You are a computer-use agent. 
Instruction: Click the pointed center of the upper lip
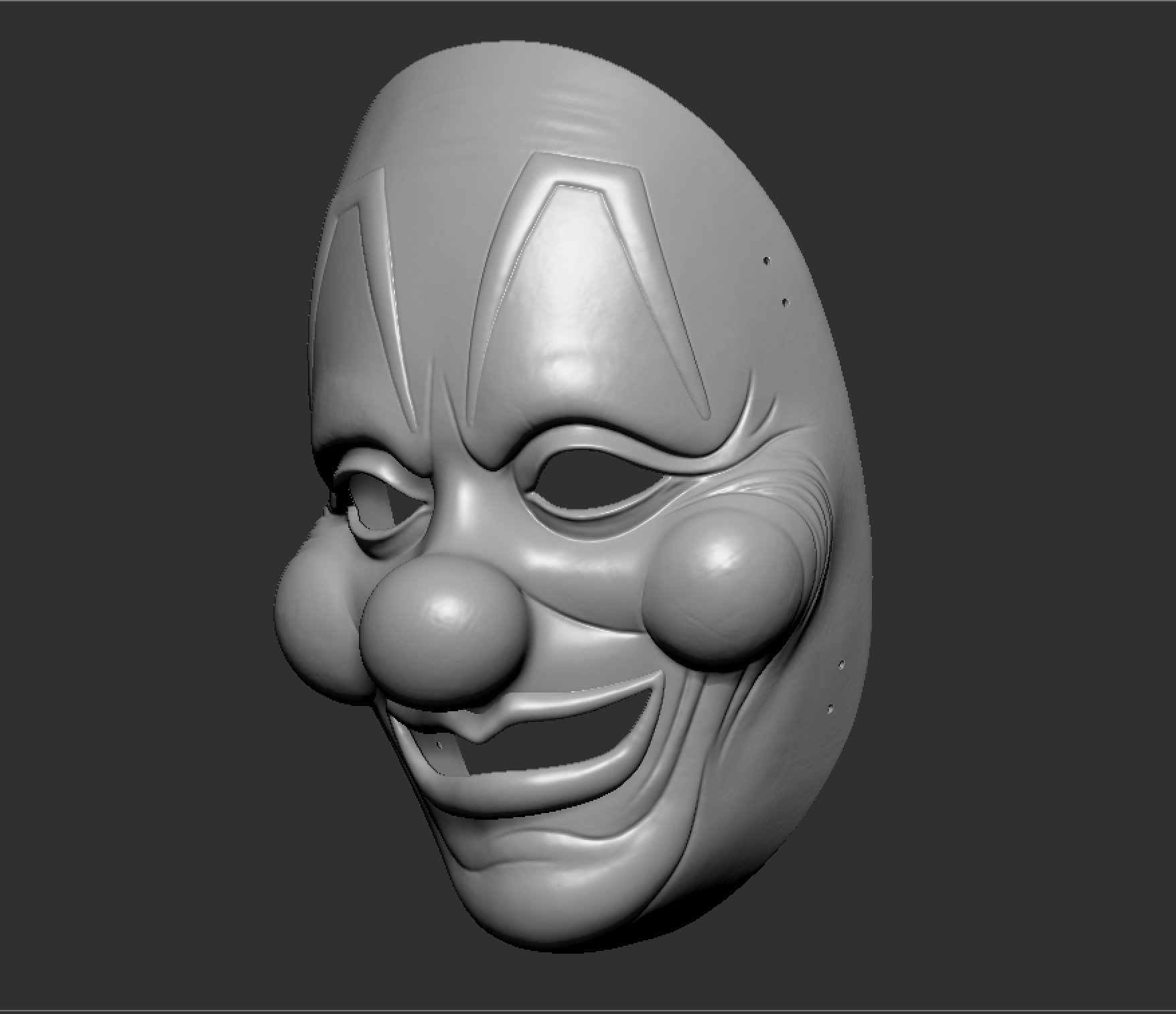point(477,735)
